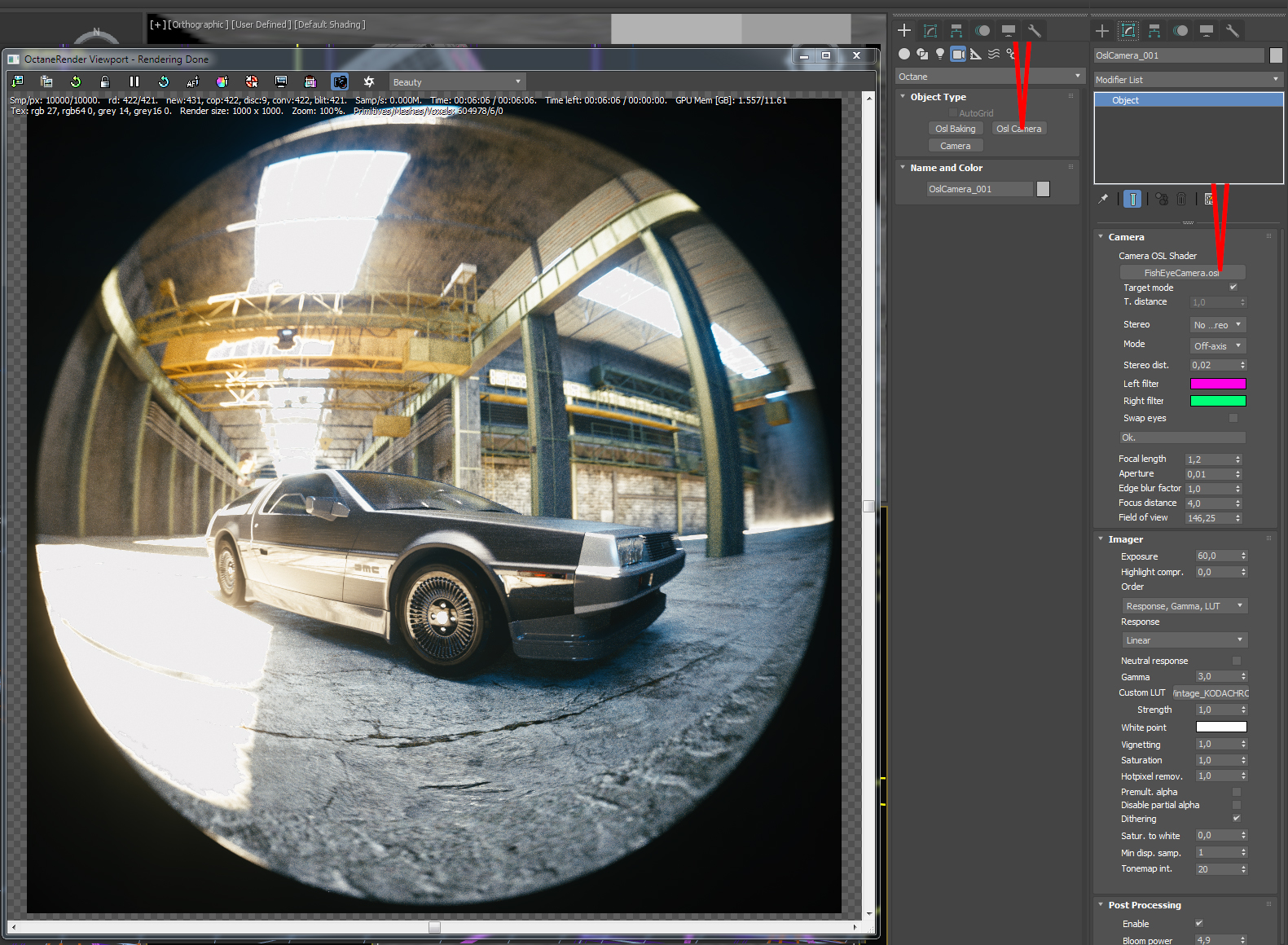1288x945 pixels.
Task: Activate the AF auto-focus picker
Action: point(193,81)
